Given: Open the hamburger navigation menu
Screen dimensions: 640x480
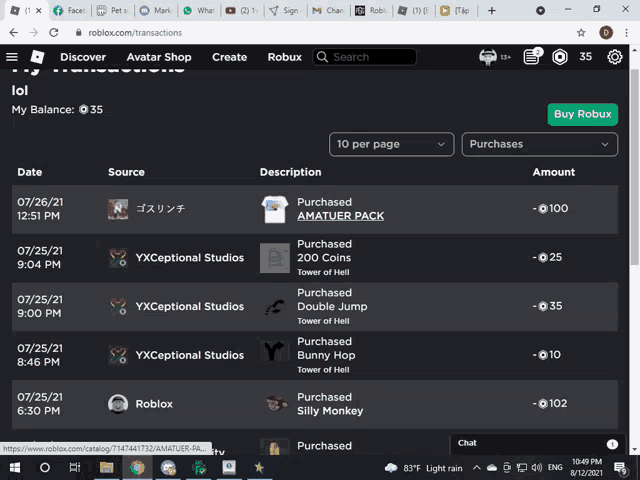Looking at the screenshot, I should [x=12, y=57].
